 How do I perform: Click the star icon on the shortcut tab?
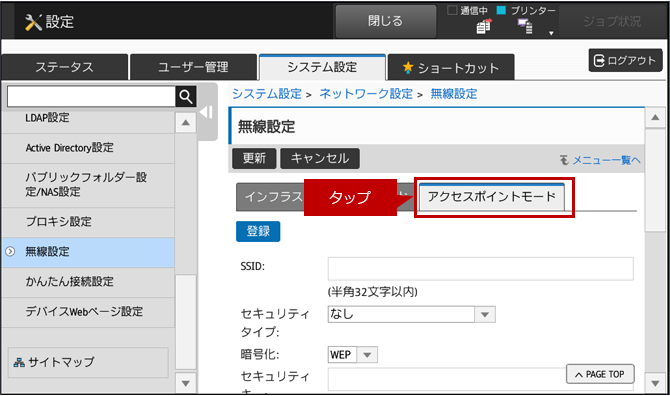408,67
